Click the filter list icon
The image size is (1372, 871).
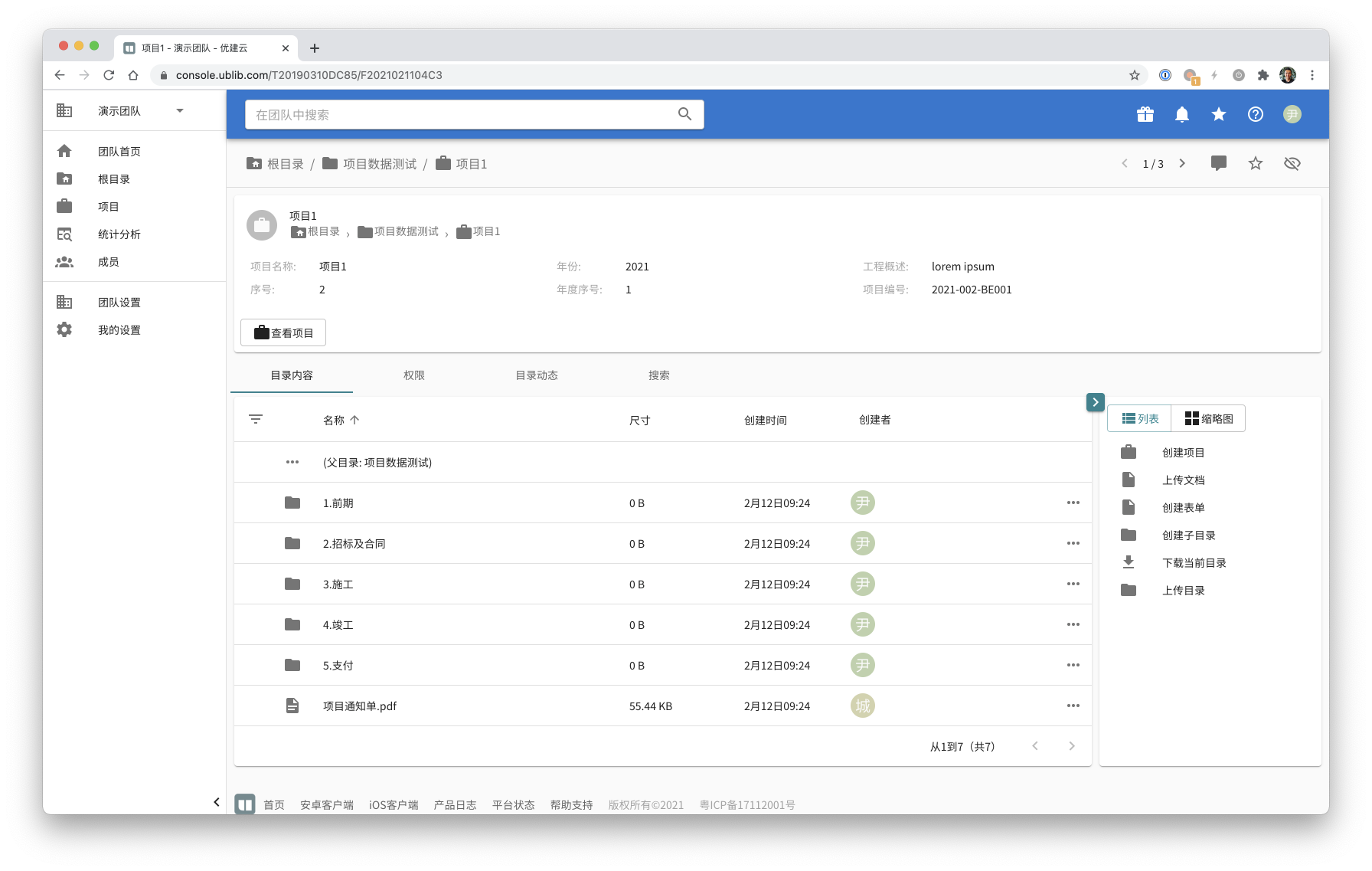[256, 419]
